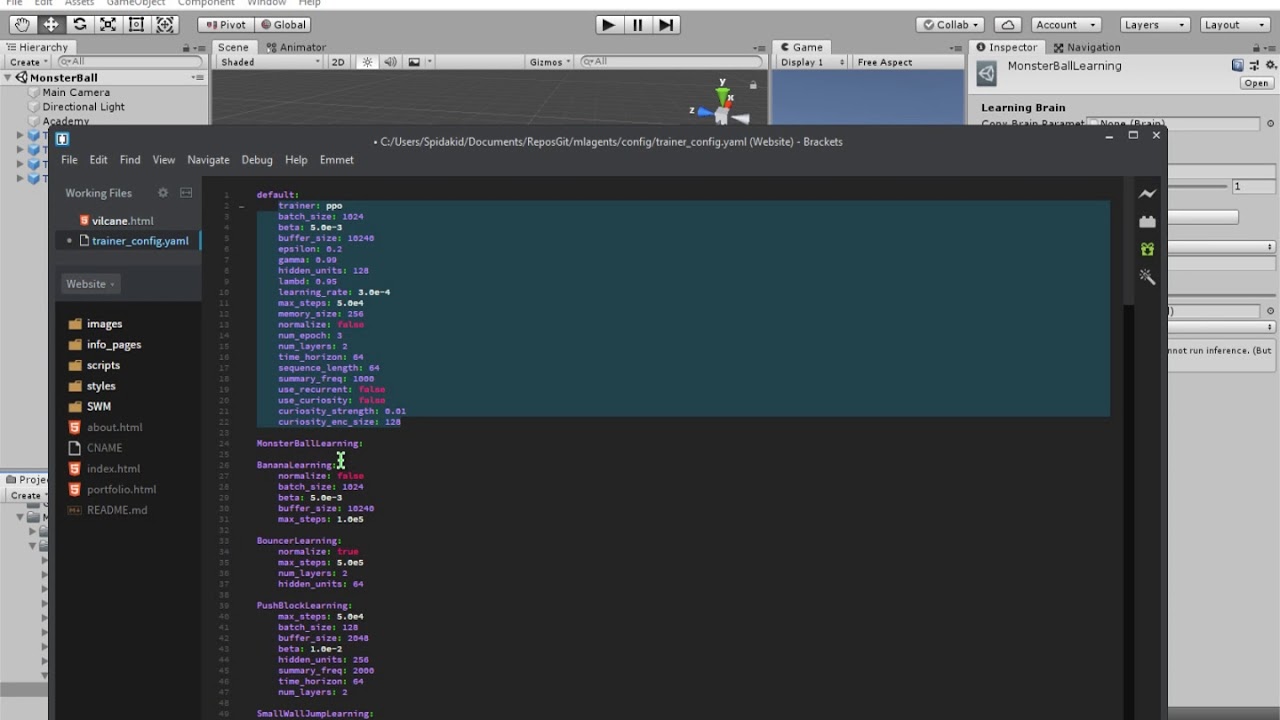The height and width of the screenshot is (720, 1280).
Task: Open the Brackets File menu
Action: pos(69,160)
